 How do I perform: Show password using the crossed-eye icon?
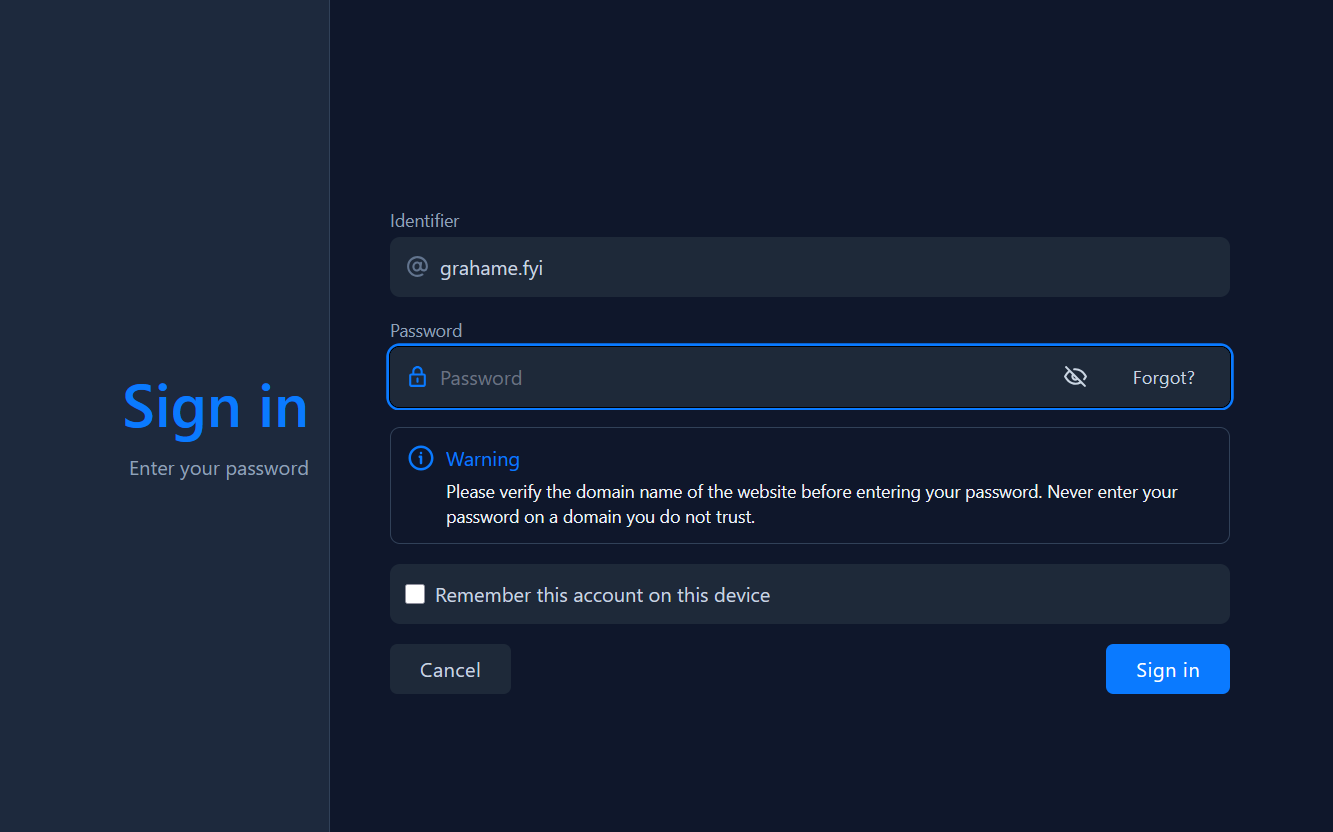click(1075, 377)
